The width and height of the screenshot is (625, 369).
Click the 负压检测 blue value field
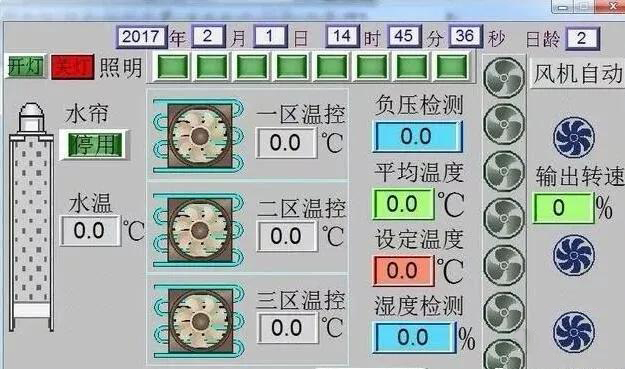click(x=417, y=137)
